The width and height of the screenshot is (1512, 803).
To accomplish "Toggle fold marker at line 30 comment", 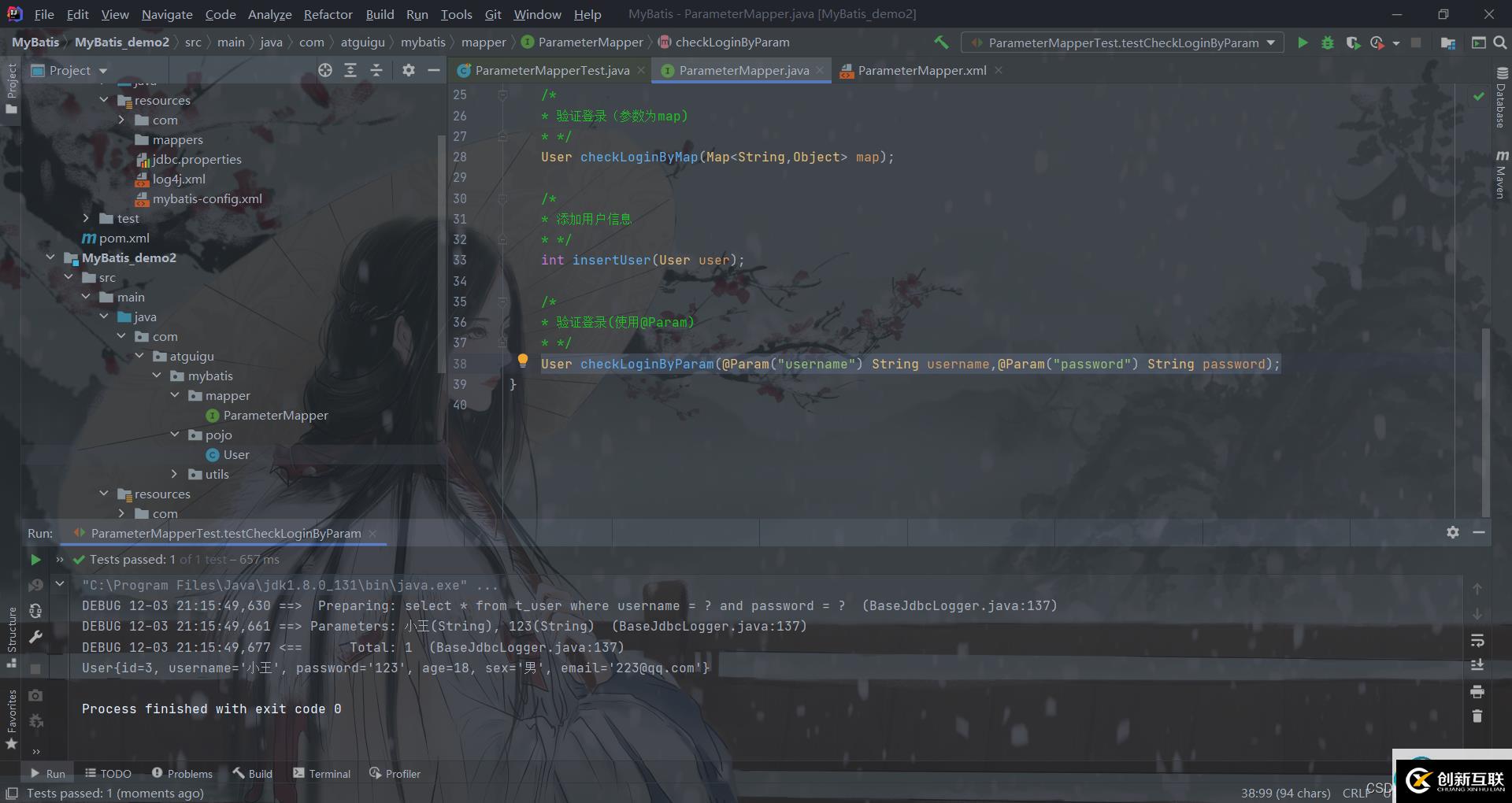I will point(502,199).
